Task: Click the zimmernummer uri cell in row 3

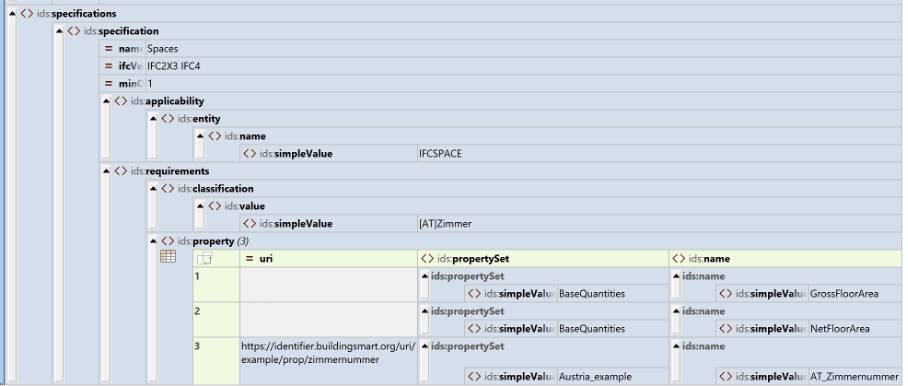Action: [328, 361]
